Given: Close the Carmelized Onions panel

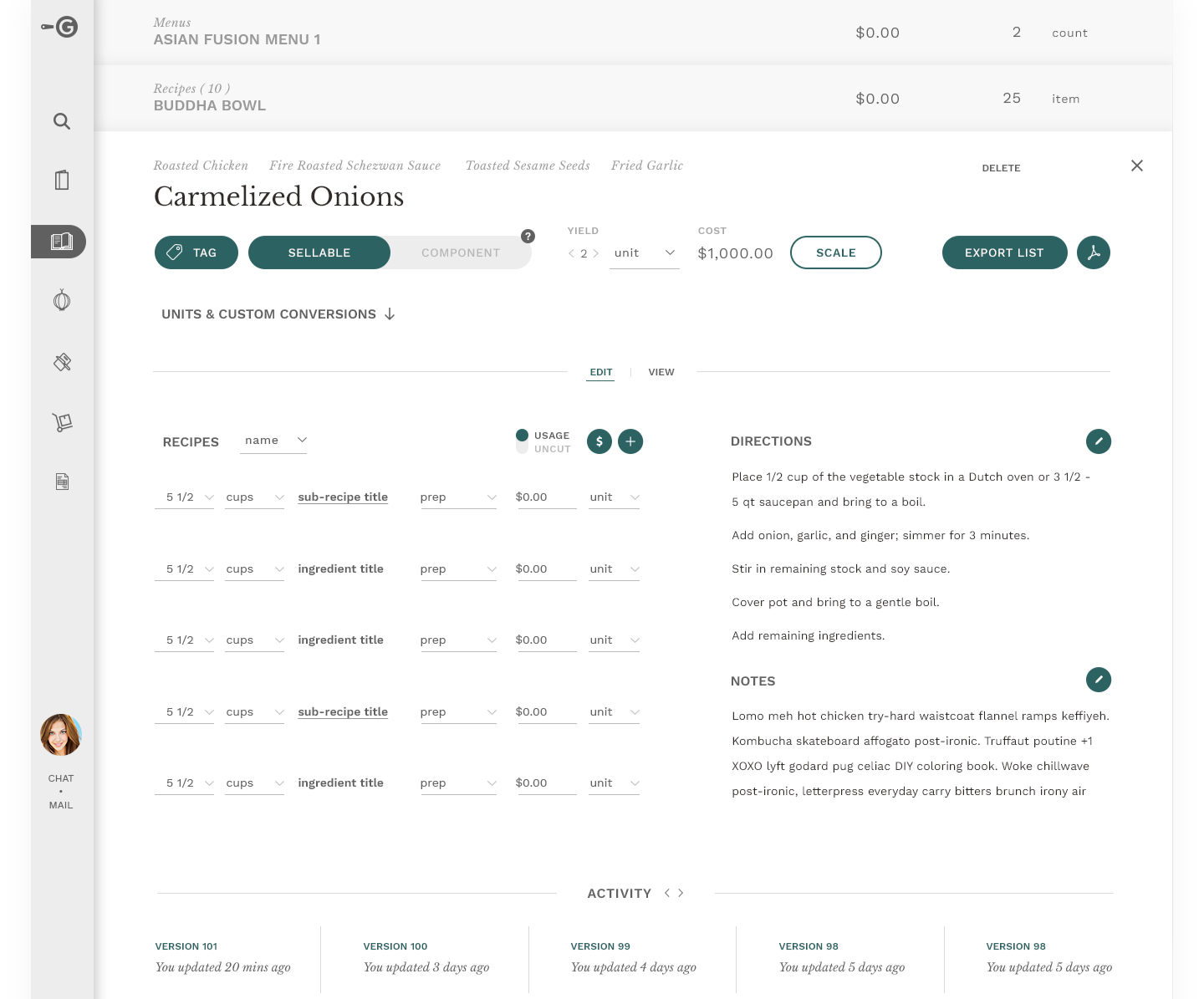Looking at the screenshot, I should [x=1137, y=166].
